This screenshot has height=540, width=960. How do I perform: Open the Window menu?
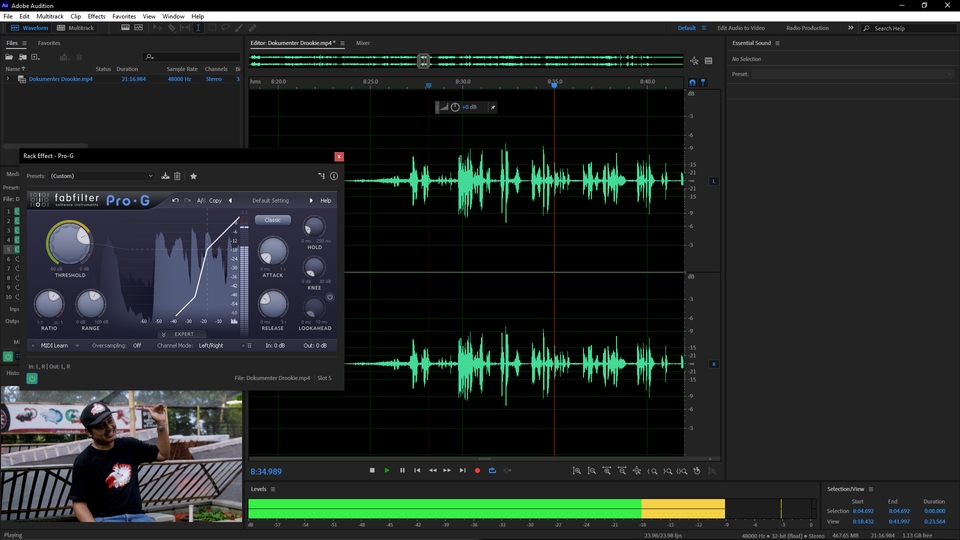[173, 17]
